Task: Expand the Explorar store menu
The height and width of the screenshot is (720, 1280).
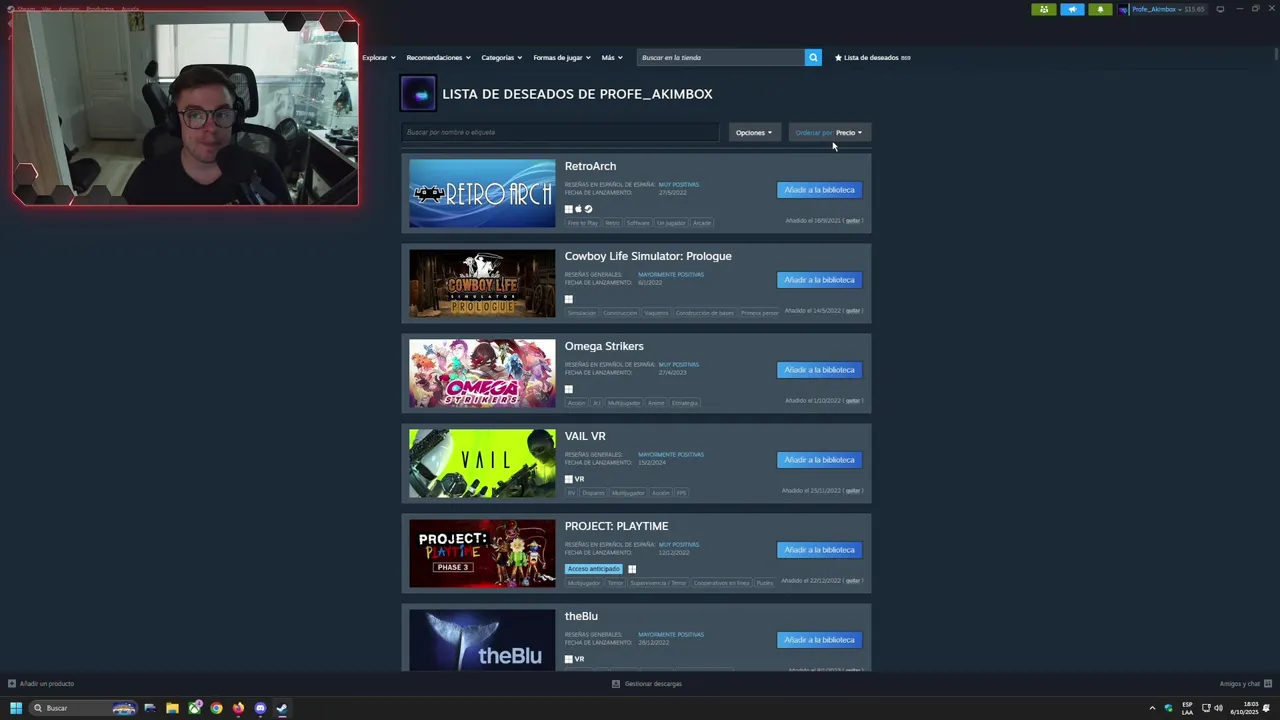Action: tap(379, 58)
